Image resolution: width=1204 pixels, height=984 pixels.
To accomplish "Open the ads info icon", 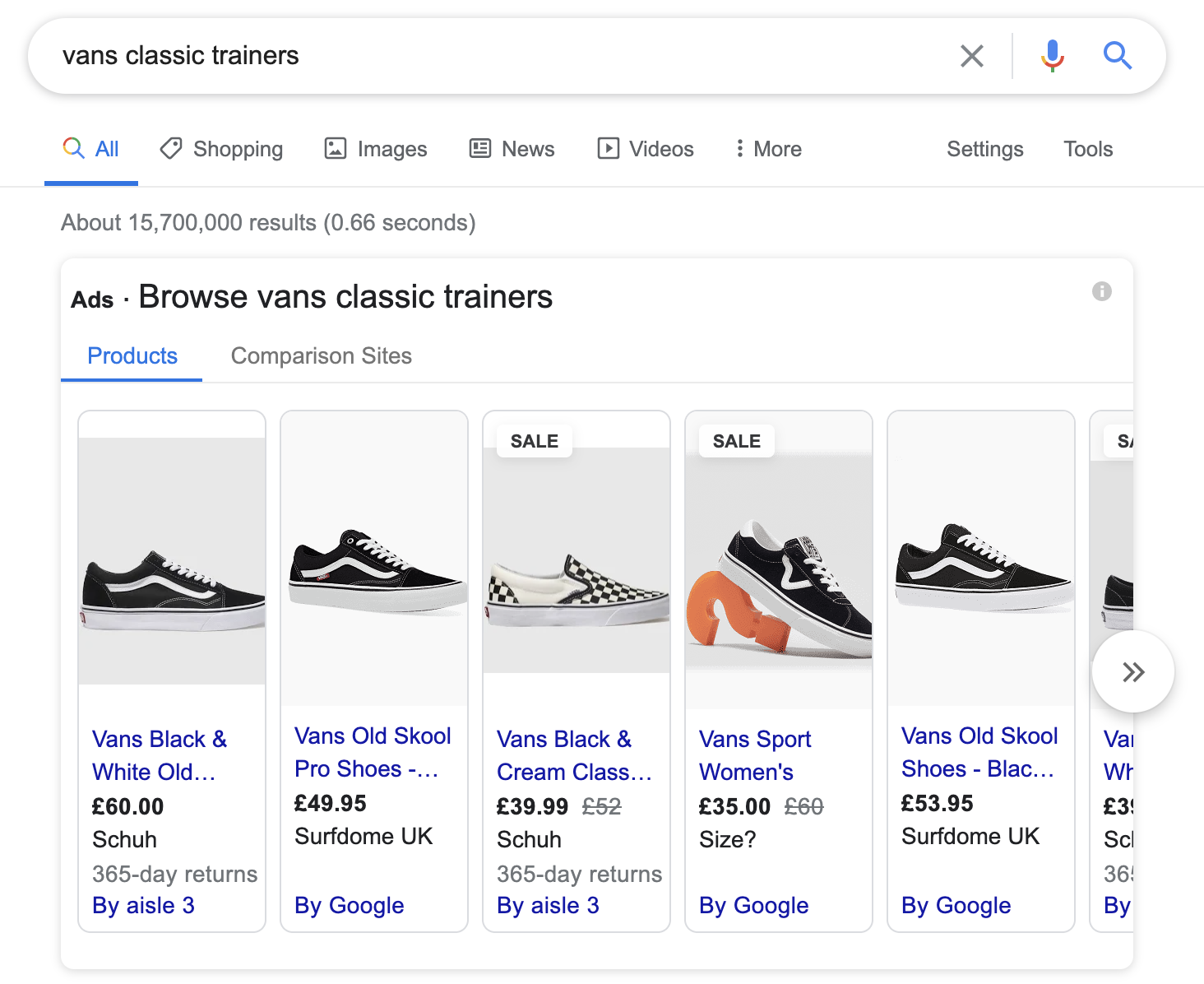I will pyautogui.click(x=1102, y=291).
